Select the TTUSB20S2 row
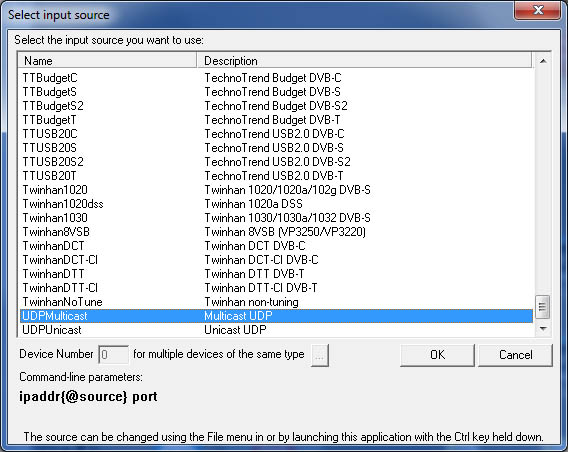Screen dimensions: 568x452 pyautogui.click(x=276, y=162)
